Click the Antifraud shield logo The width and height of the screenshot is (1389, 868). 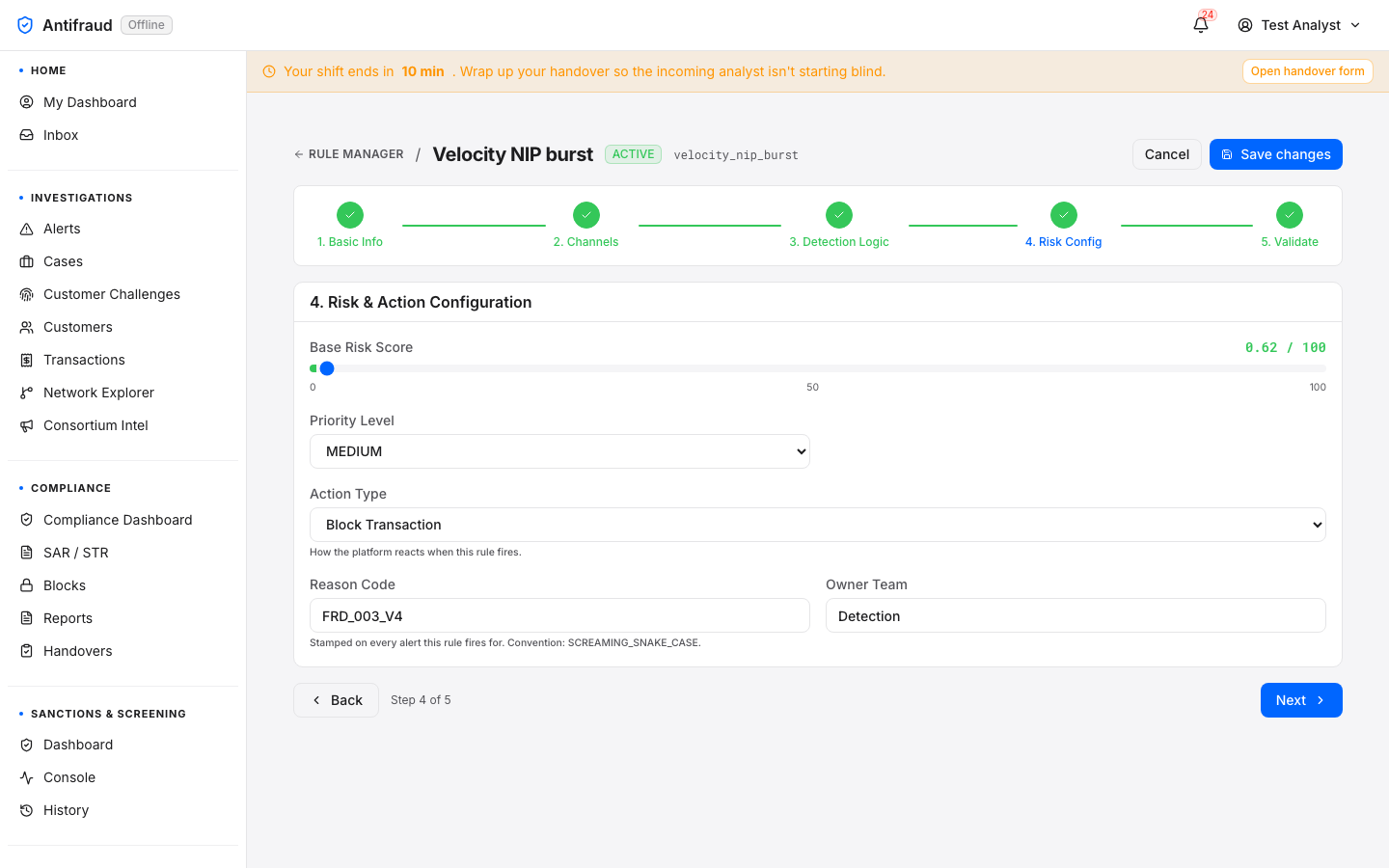pyautogui.click(x=25, y=25)
